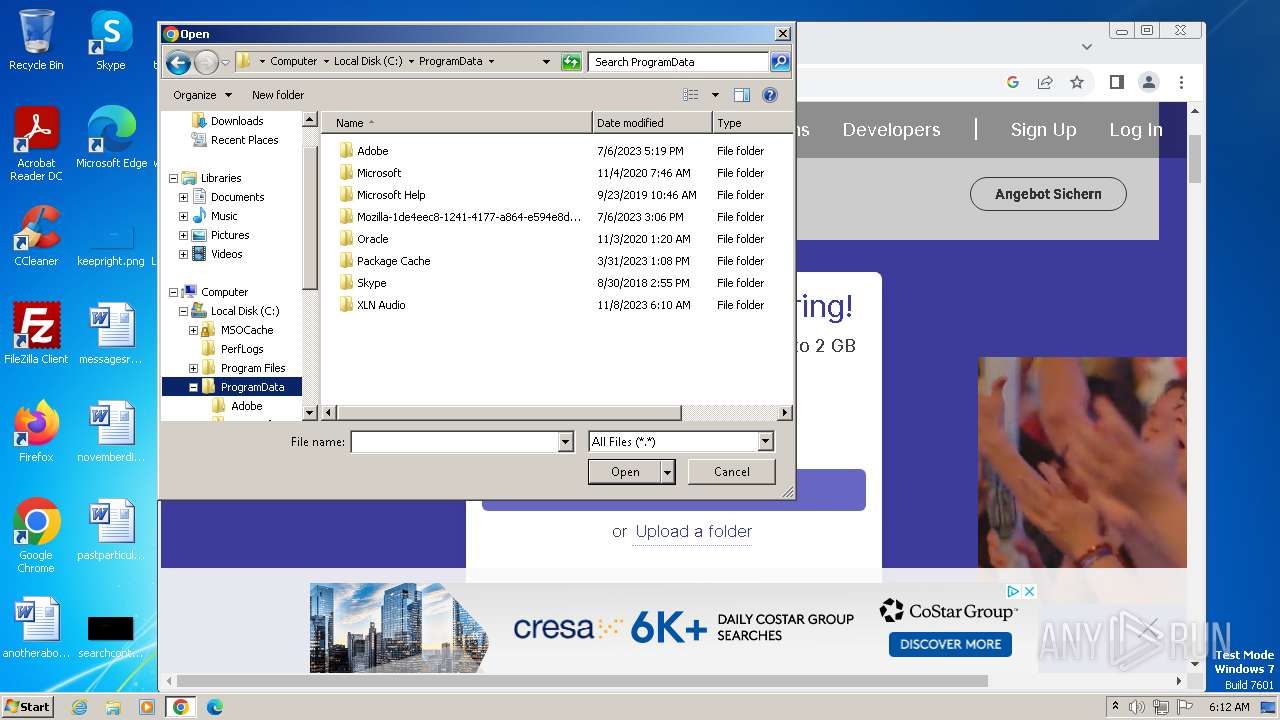Click the file list horizontal scrollbar
1280x720 pixels.
click(510, 412)
